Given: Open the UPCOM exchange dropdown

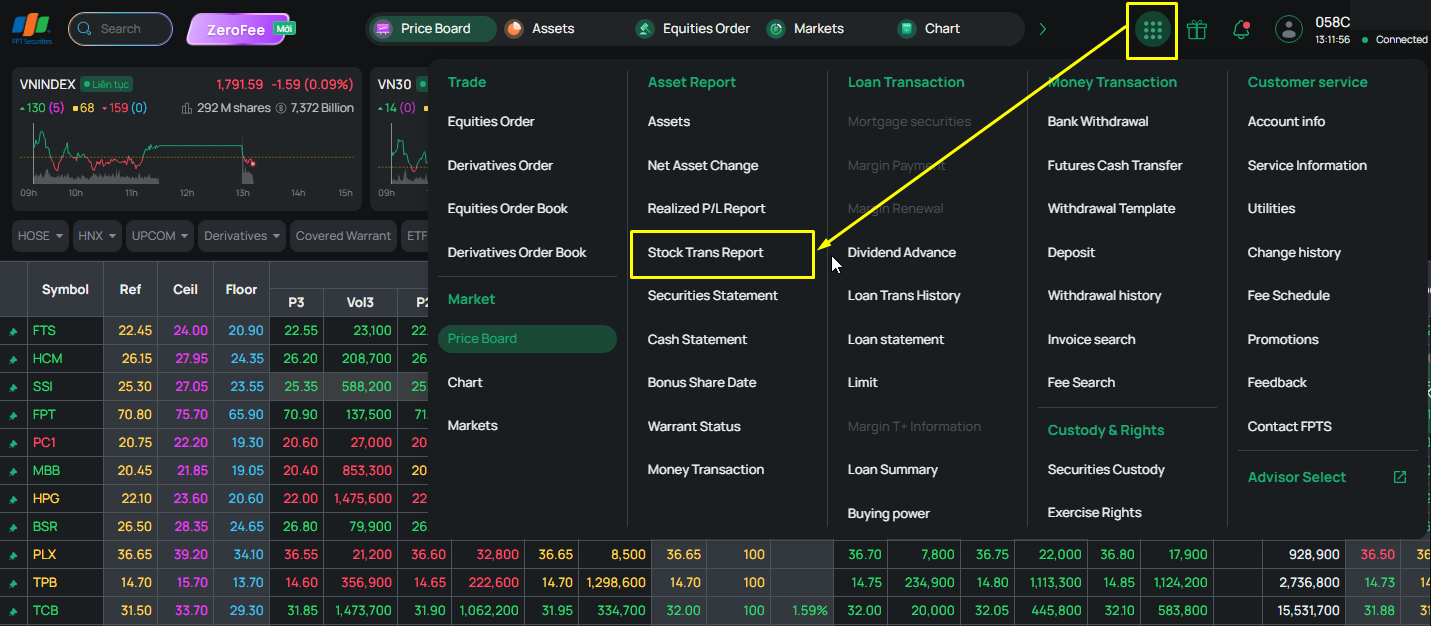Looking at the screenshot, I should coord(160,236).
